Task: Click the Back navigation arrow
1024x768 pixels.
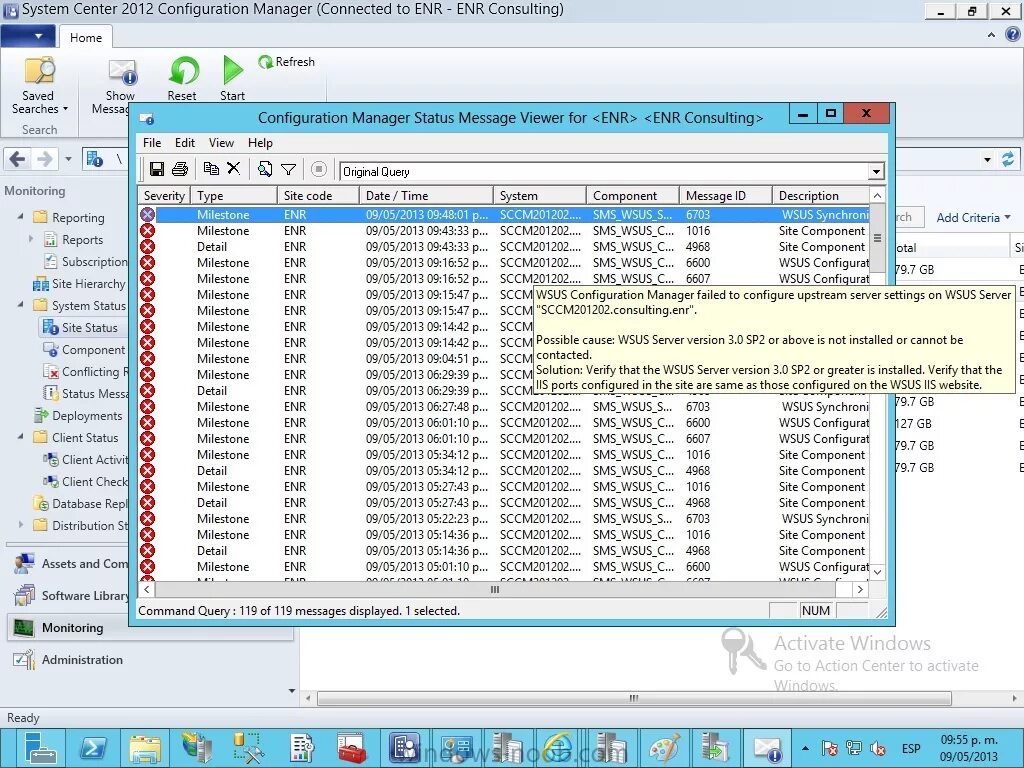Action: click(x=18, y=159)
